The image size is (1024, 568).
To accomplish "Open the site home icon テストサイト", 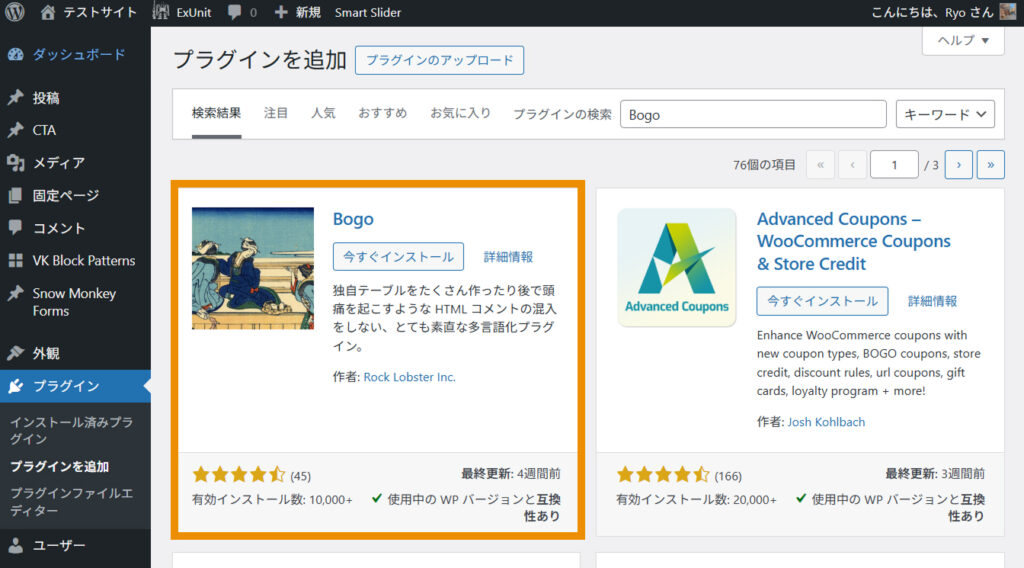I will (49, 13).
